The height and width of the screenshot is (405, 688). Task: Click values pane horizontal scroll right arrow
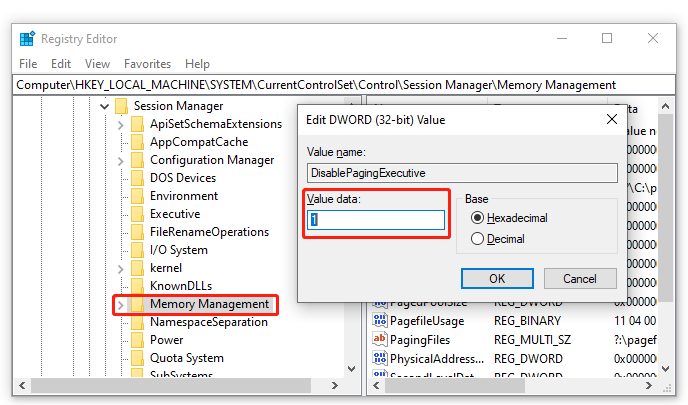649,386
